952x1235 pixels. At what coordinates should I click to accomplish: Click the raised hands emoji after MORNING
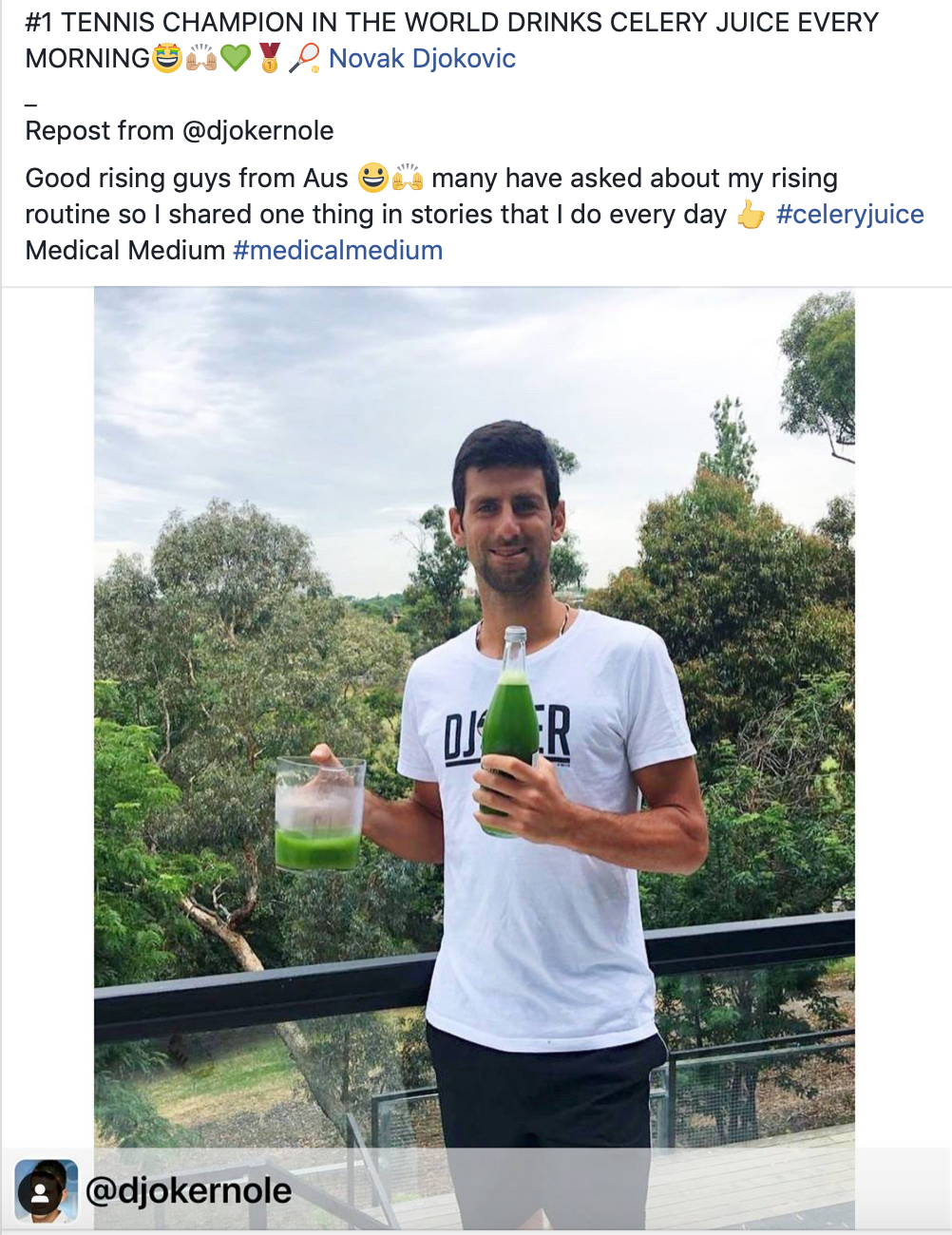201,59
